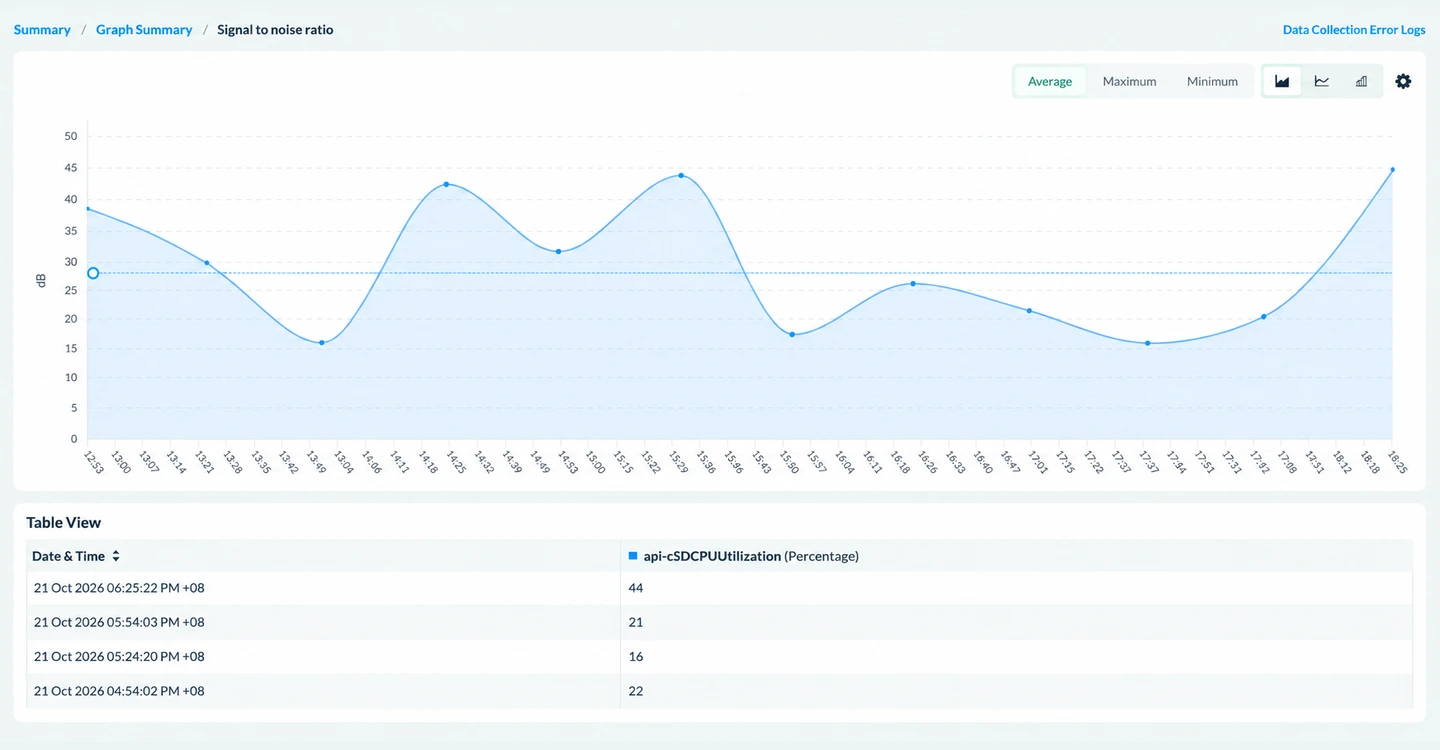Select the Average toggle
The height and width of the screenshot is (750, 1440).
coord(1050,81)
